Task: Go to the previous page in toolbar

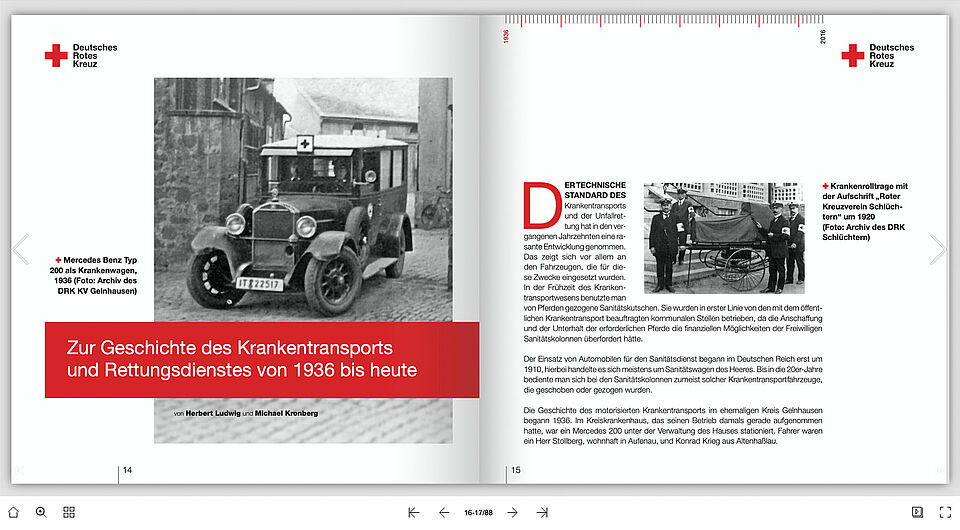Action: coord(444,512)
